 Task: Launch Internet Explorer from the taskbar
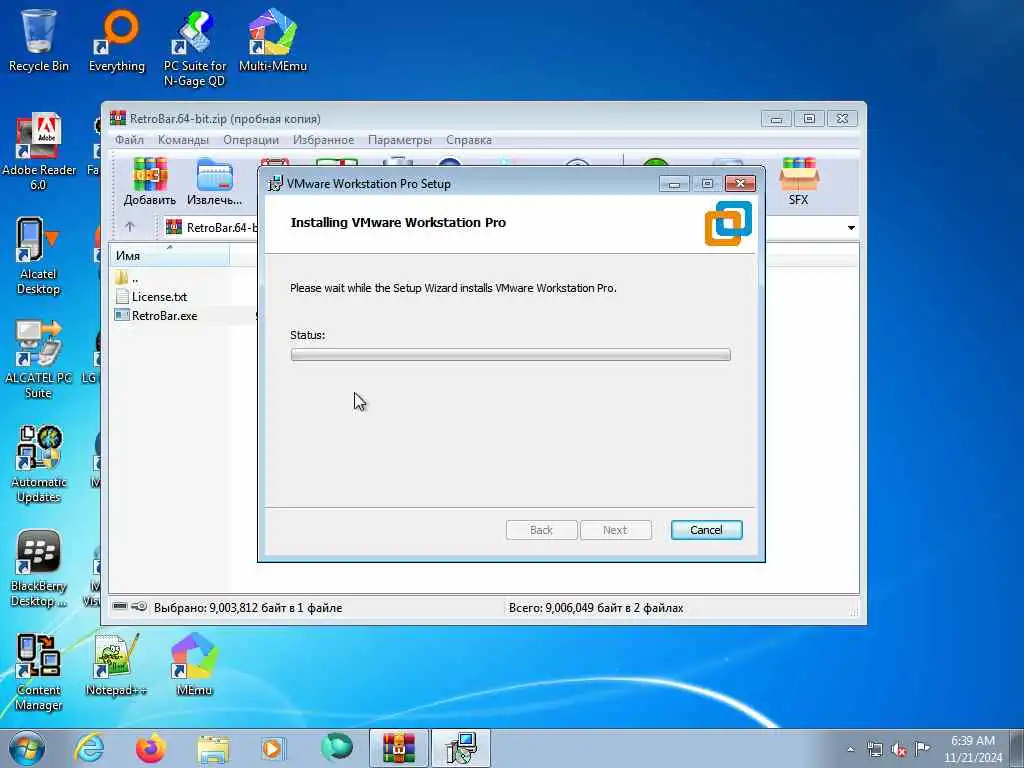click(x=89, y=748)
